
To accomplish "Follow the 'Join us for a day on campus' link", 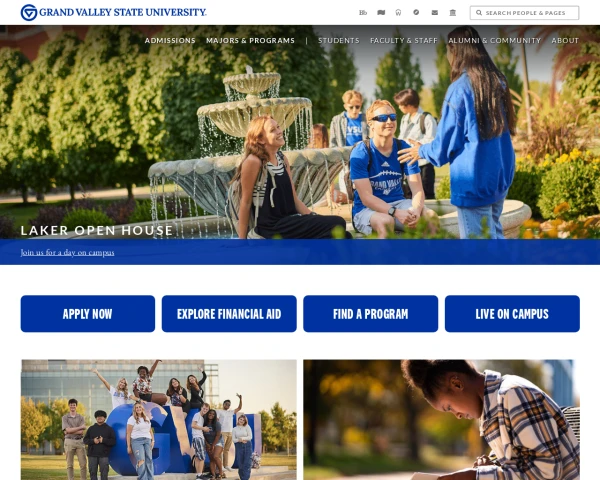I will pyautogui.click(x=67, y=252).
